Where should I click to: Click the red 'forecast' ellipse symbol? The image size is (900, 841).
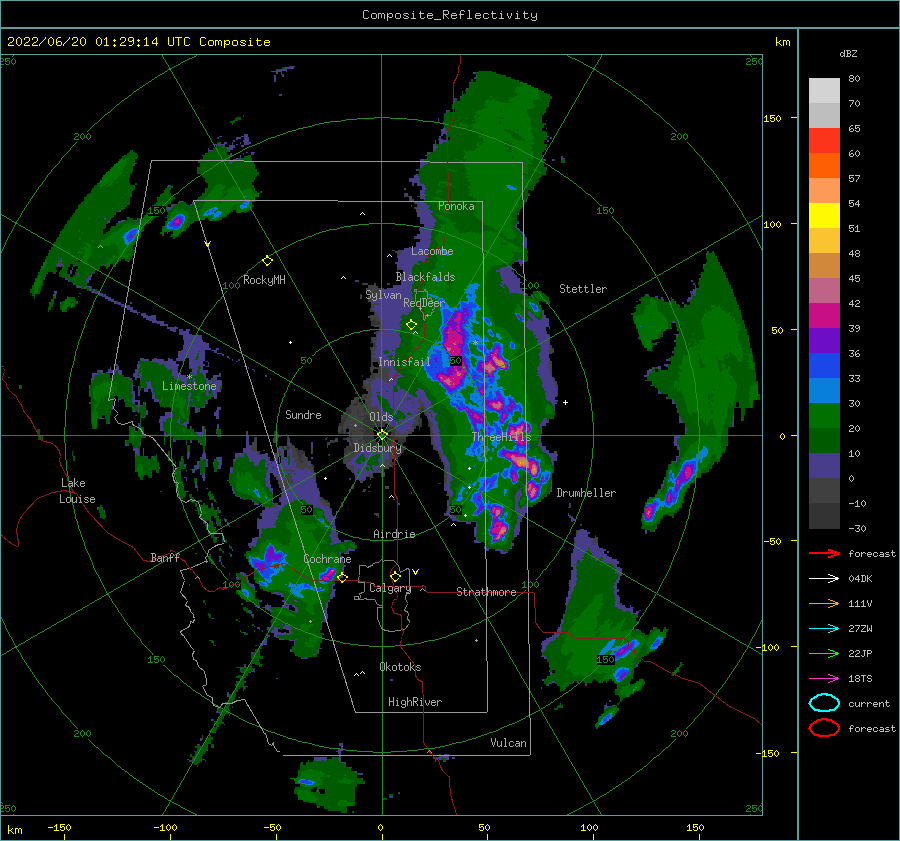tap(824, 728)
